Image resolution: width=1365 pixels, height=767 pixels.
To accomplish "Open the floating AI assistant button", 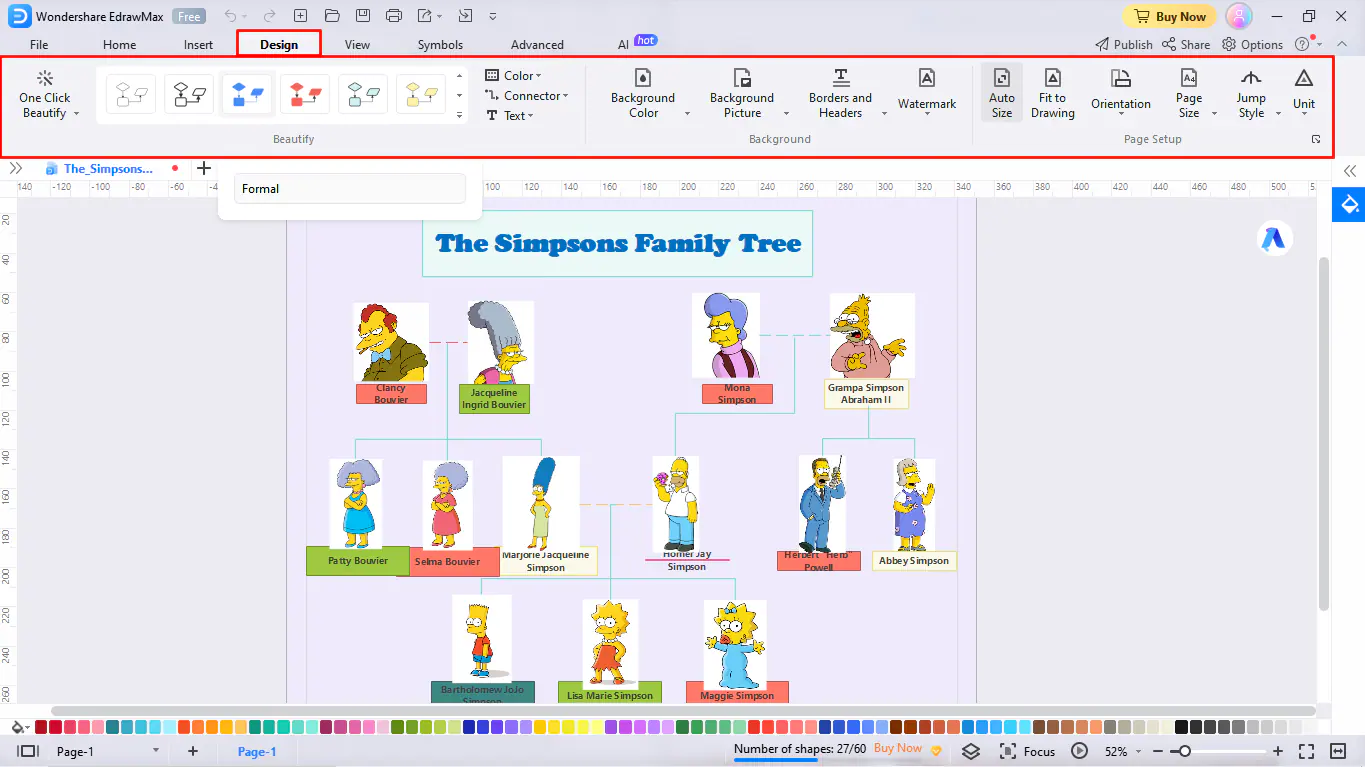I will pos(1275,238).
